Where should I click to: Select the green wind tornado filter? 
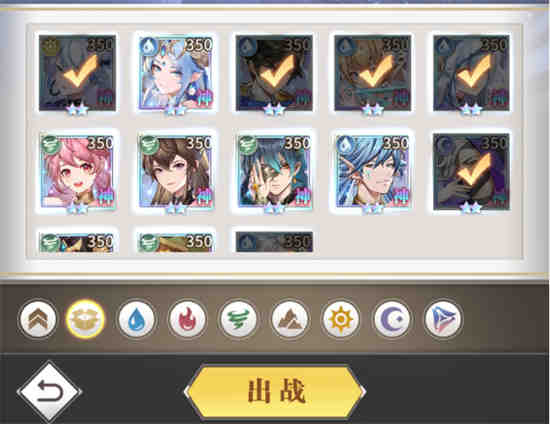point(238,319)
